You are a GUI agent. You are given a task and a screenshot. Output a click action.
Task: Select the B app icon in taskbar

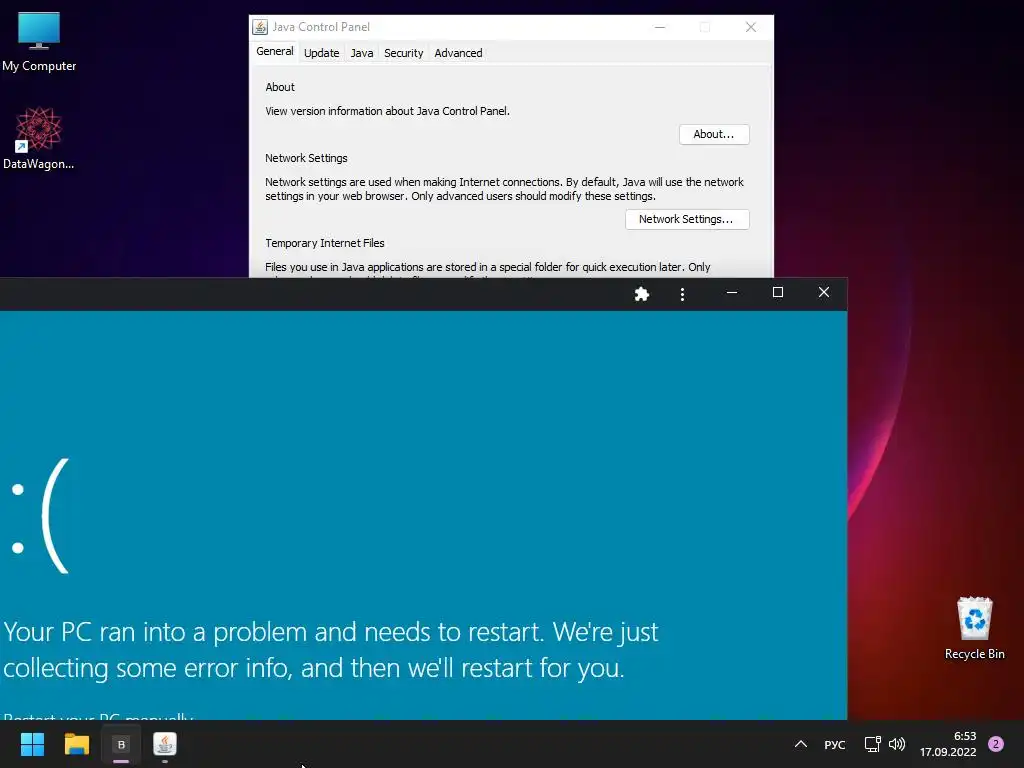point(121,744)
